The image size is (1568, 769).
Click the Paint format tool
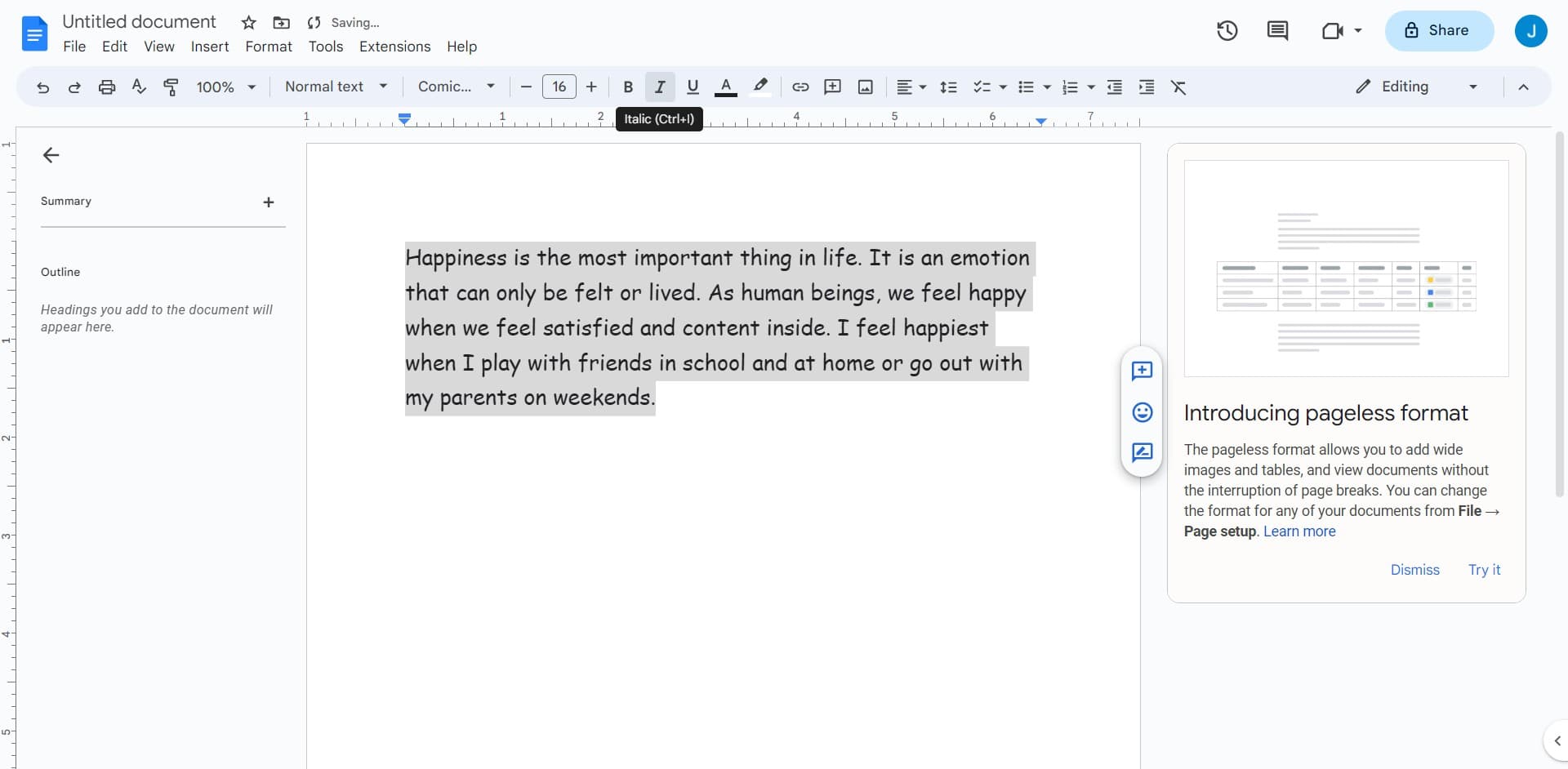[x=171, y=87]
